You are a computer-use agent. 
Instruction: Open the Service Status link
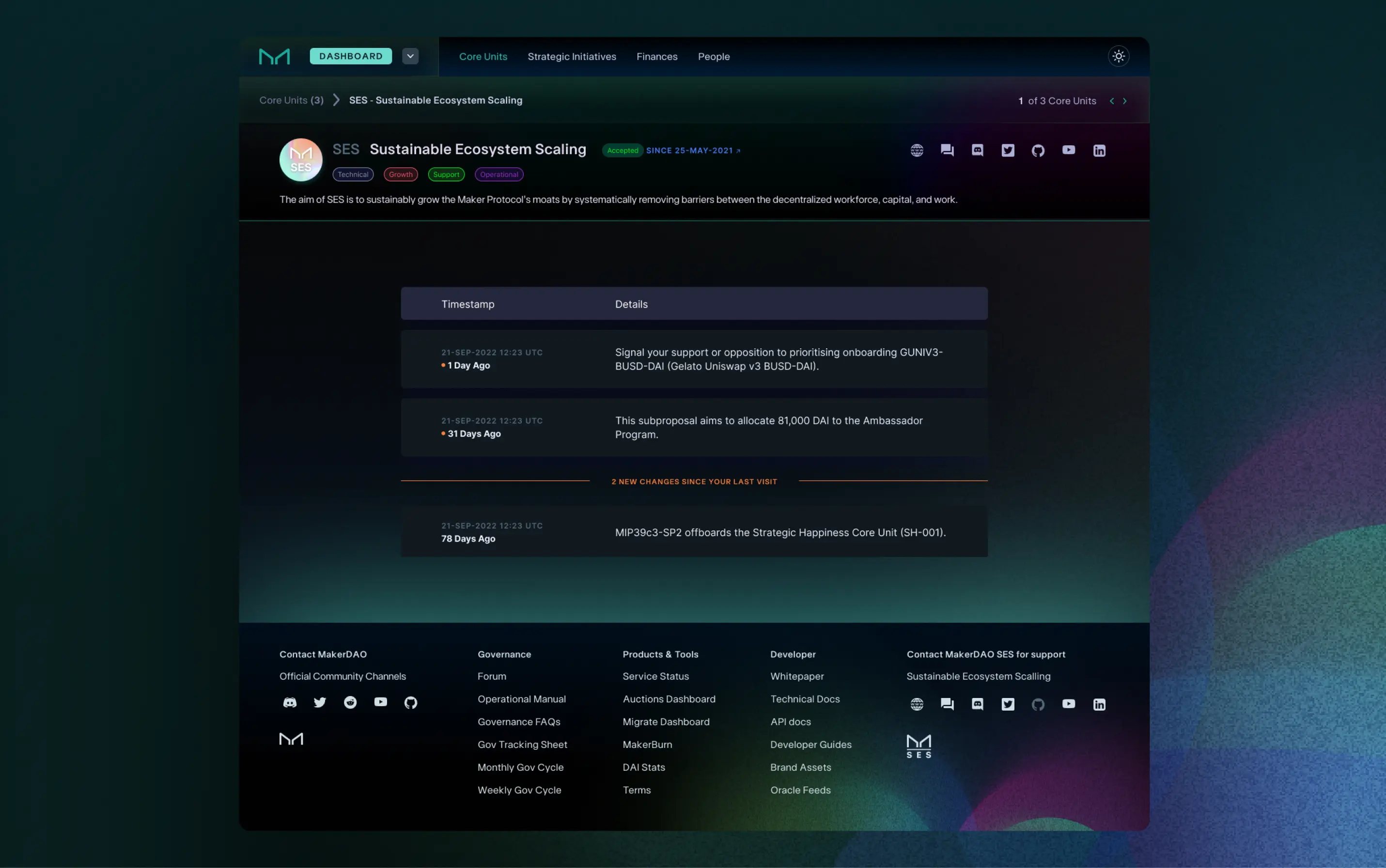click(655, 676)
